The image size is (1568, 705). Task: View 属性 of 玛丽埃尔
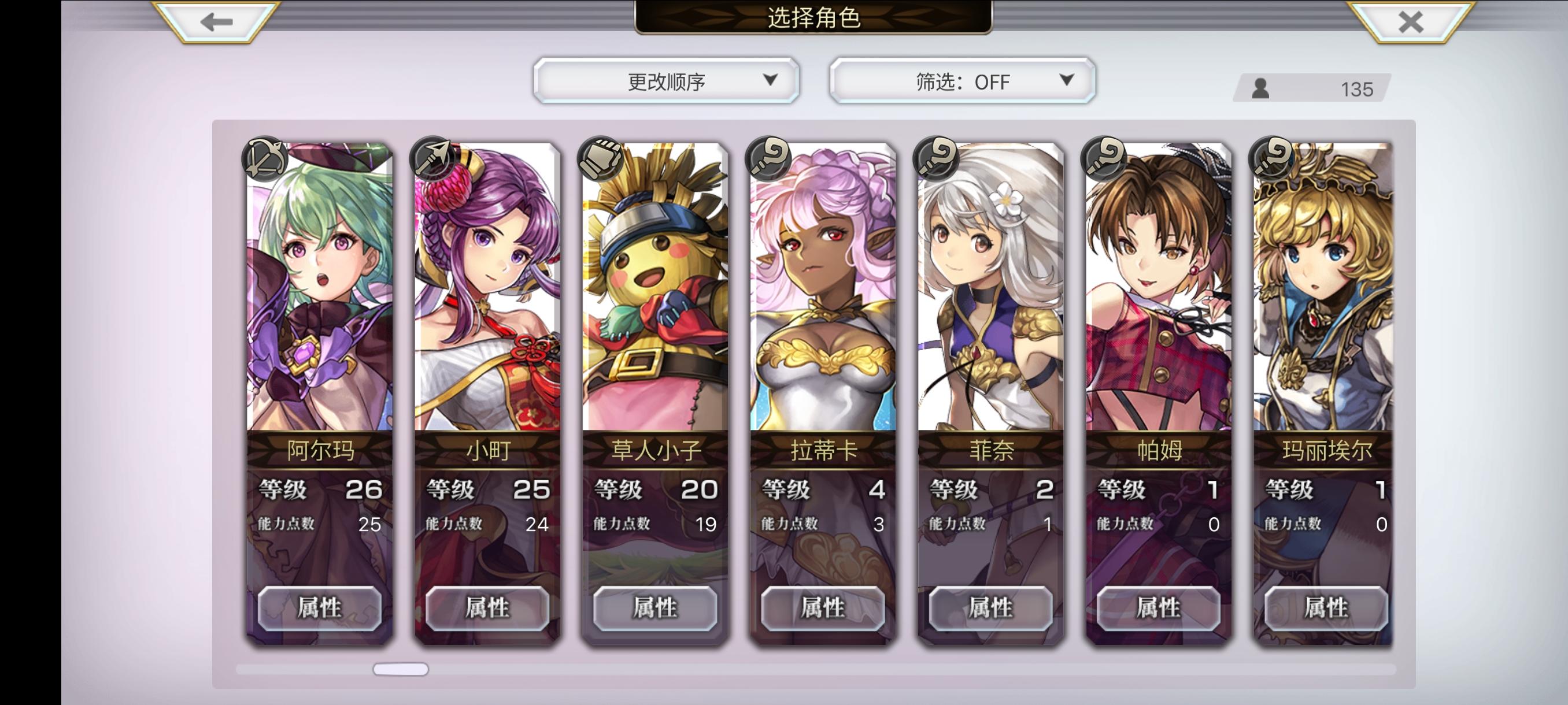(x=1326, y=608)
